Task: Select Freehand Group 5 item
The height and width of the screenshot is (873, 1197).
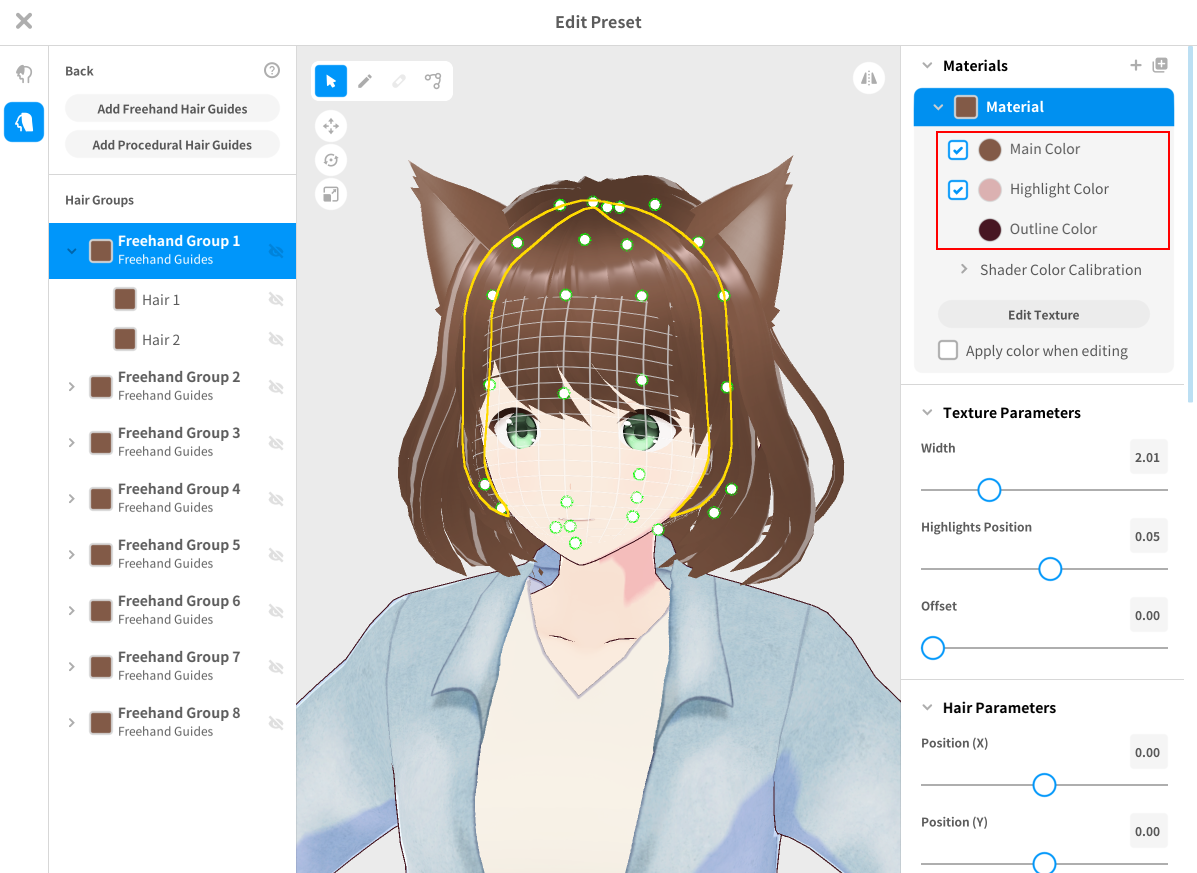Action: coord(178,553)
